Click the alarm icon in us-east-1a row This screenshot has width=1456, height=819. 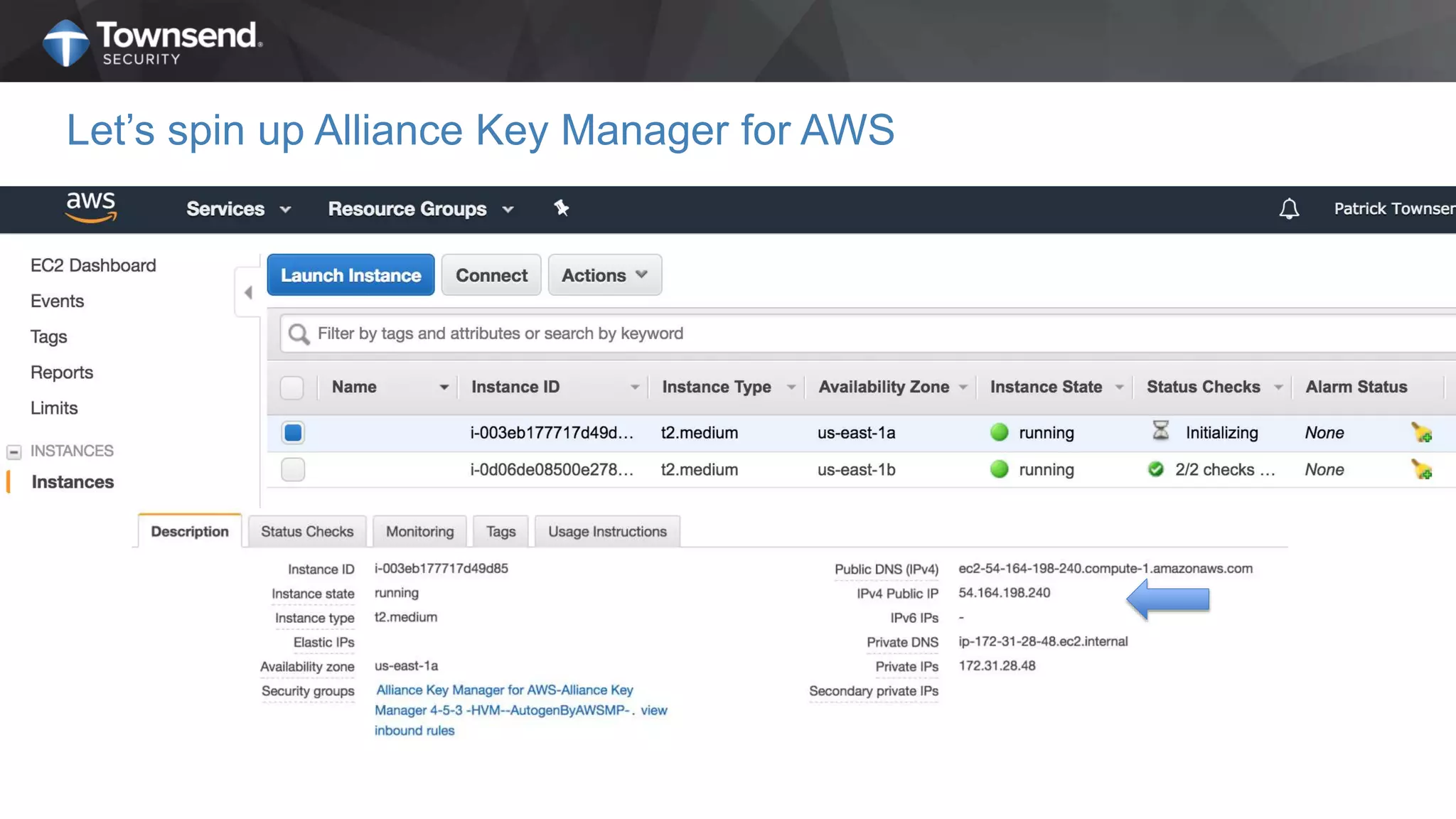click(x=1422, y=432)
